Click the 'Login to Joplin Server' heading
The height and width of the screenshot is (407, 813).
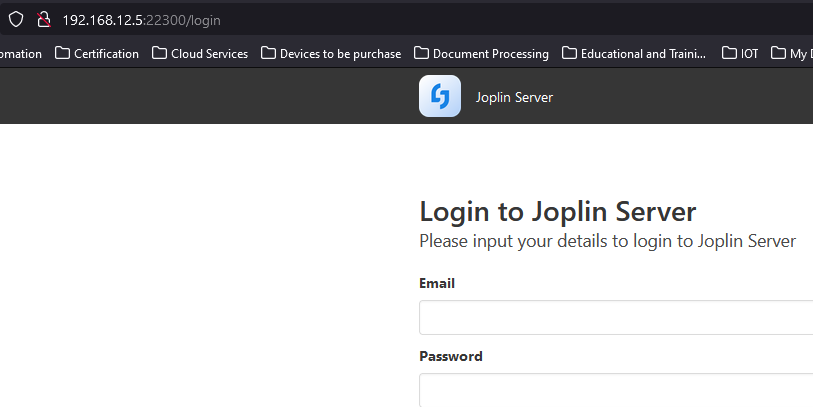pos(557,212)
